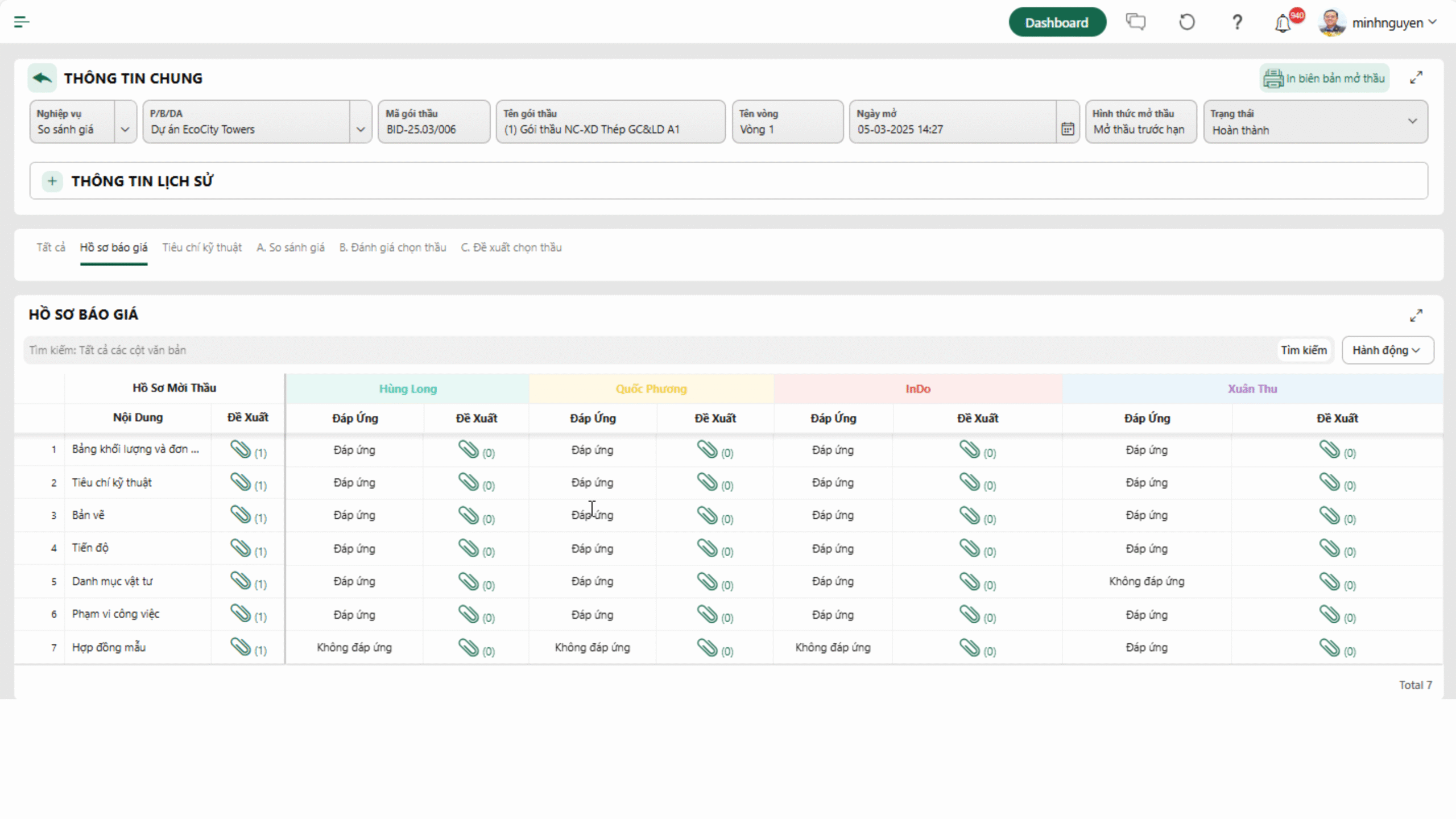Click the green back arrow icon
The image size is (1456, 819).
(x=42, y=78)
